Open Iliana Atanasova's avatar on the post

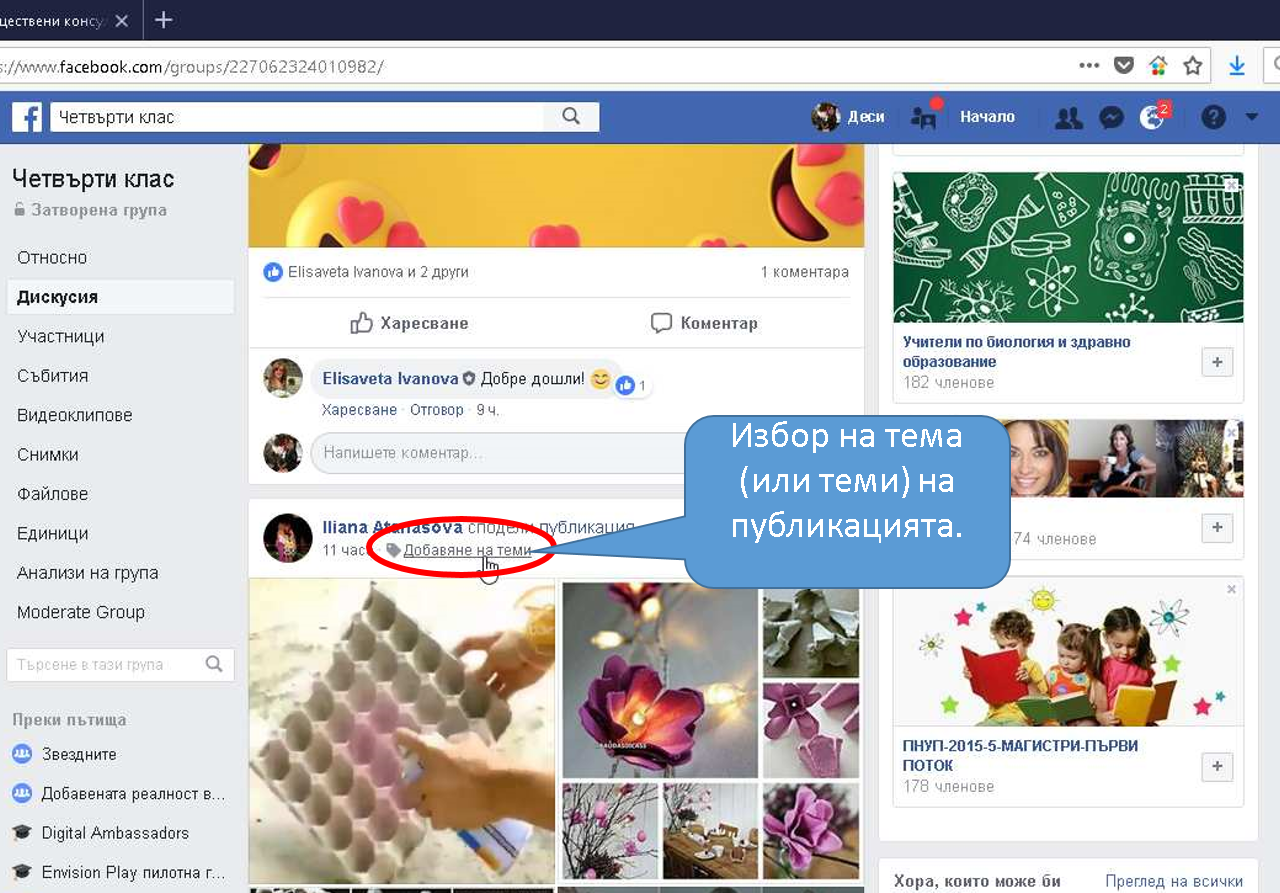pos(288,539)
